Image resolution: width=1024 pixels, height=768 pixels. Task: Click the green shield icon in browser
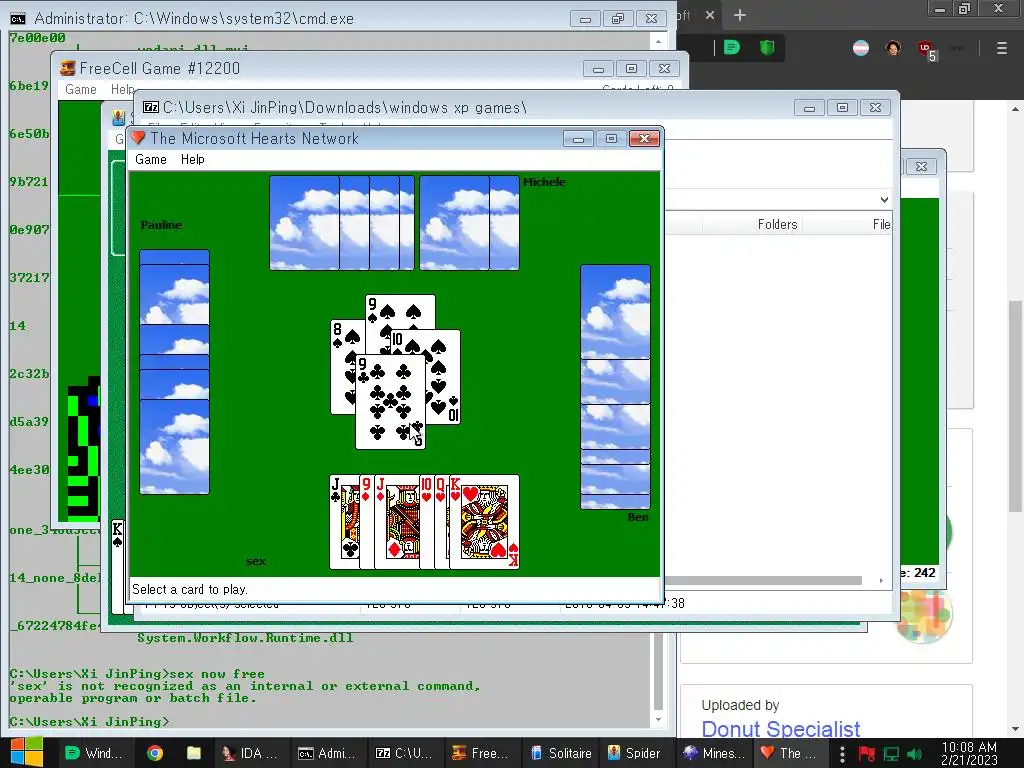(767, 47)
